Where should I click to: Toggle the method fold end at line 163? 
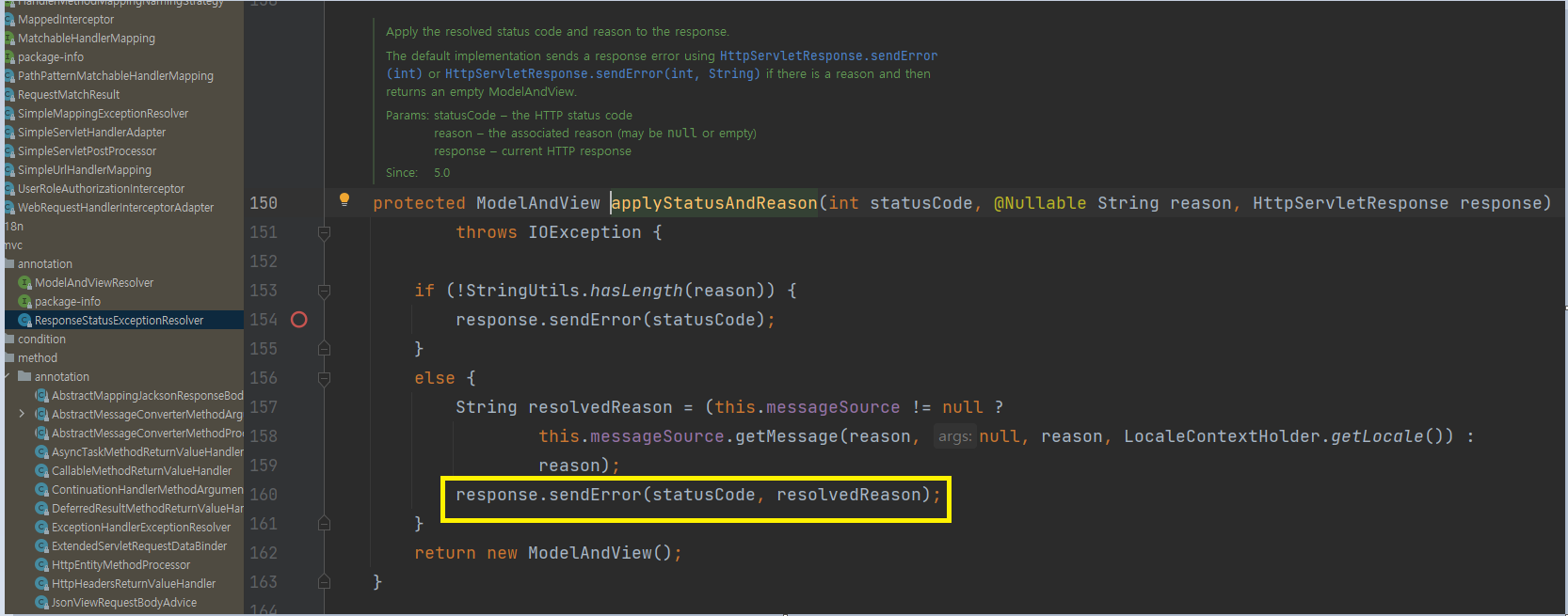324,582
